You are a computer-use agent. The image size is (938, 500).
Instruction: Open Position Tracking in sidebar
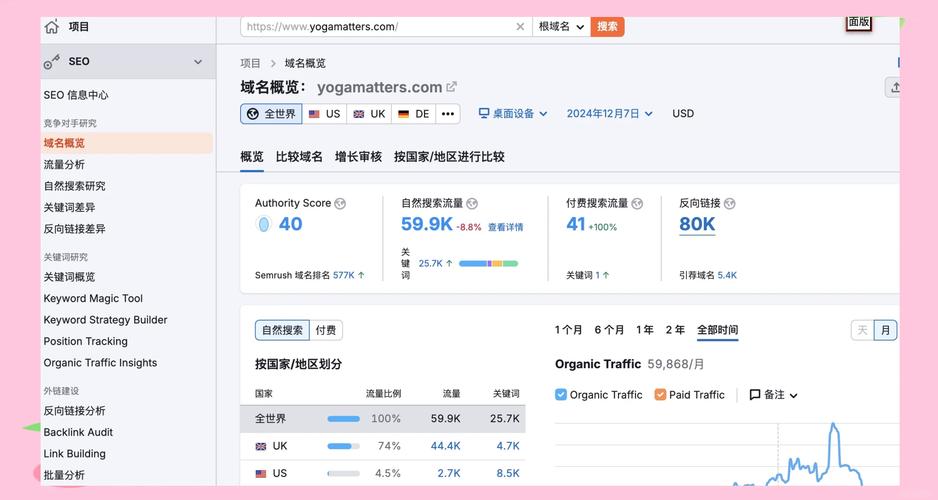click(86, 342)
